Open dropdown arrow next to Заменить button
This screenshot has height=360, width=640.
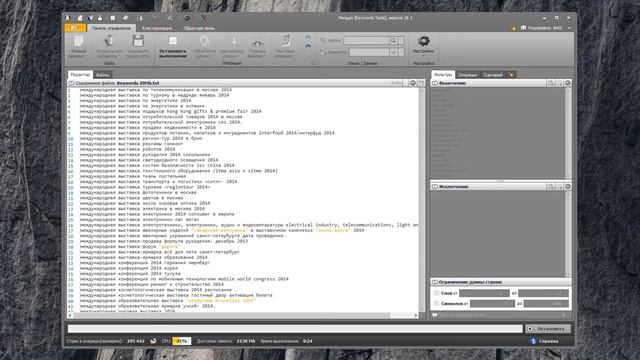tap(401, 52)
